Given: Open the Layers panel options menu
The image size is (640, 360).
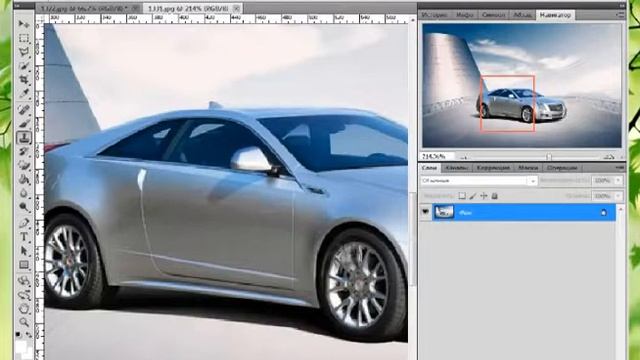Looking at the screenshot, I should tap(620, 167).
